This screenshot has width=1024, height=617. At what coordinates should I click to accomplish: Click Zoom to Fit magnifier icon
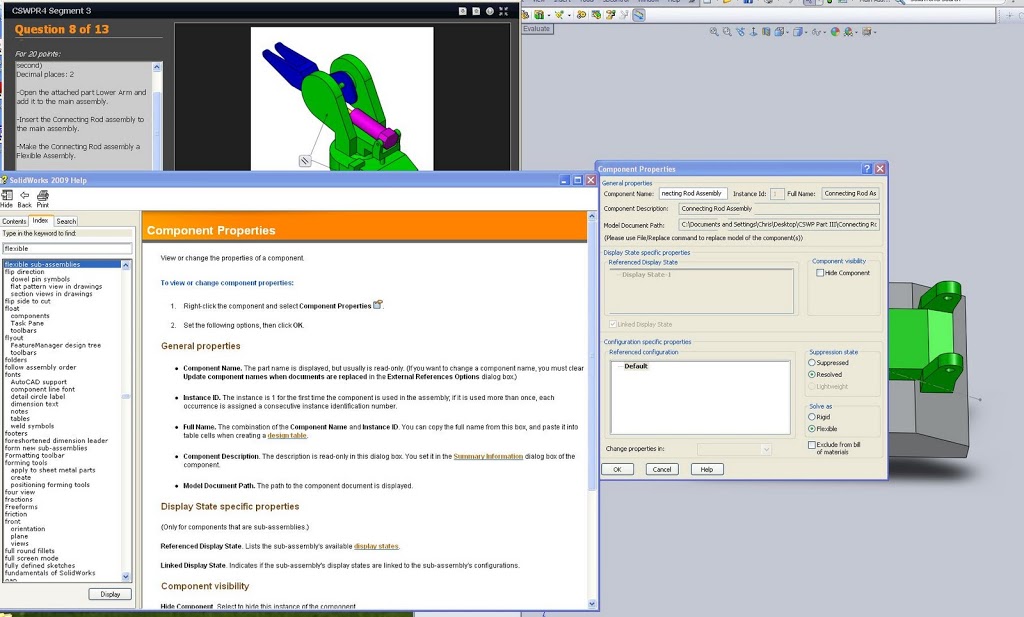click(x=714, y=31)
